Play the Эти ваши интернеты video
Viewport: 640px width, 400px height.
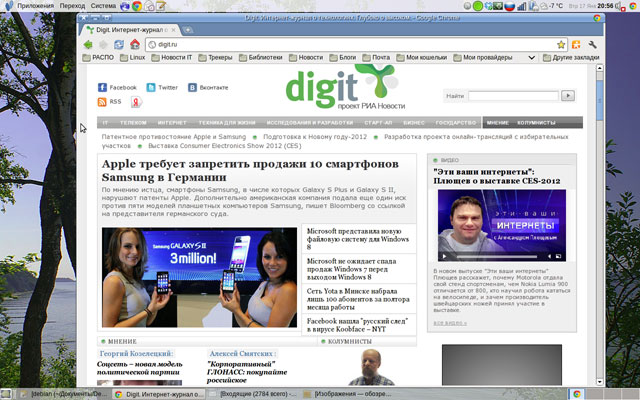point(444,256)
